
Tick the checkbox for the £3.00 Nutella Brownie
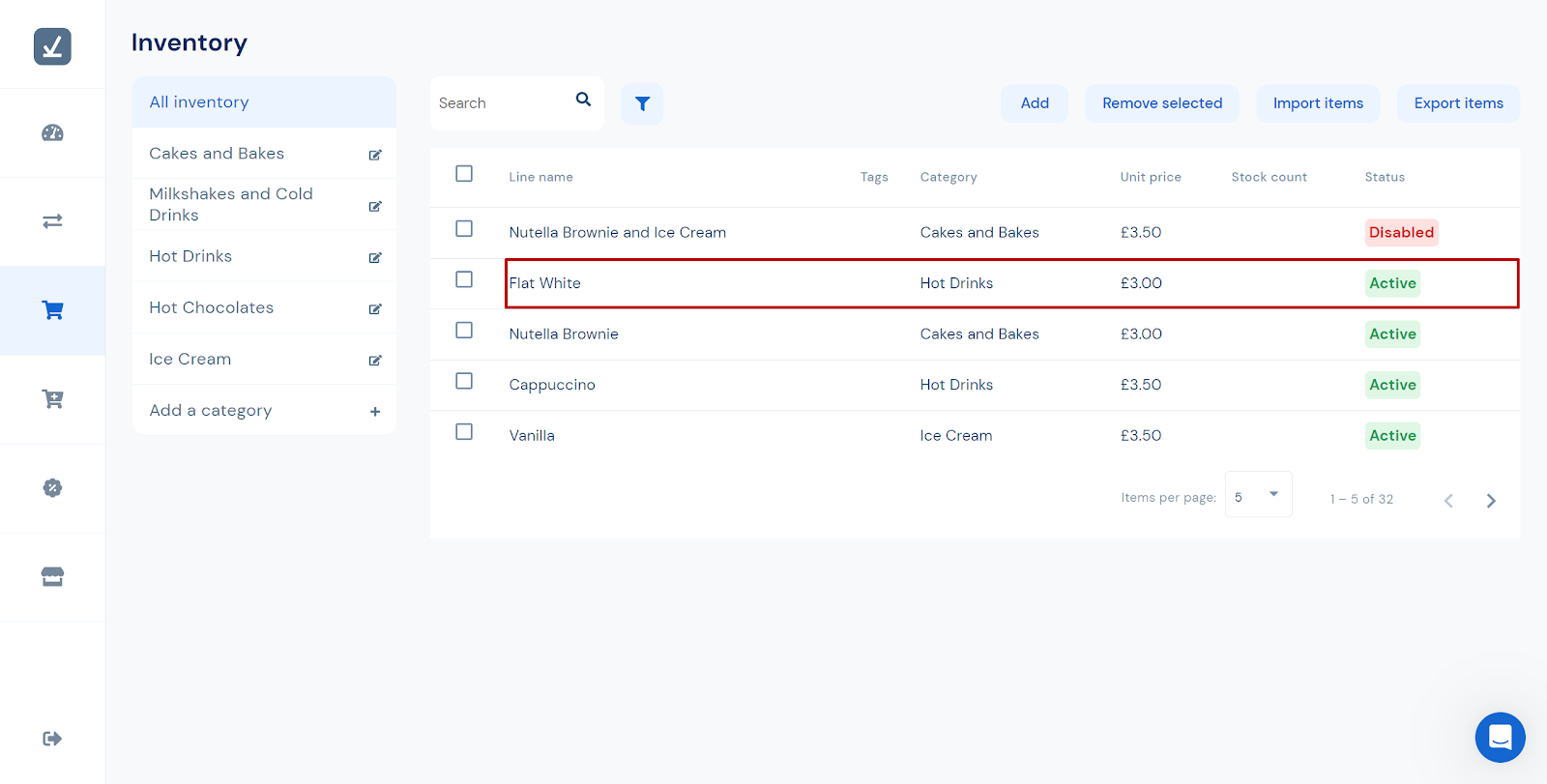[464, 331]
